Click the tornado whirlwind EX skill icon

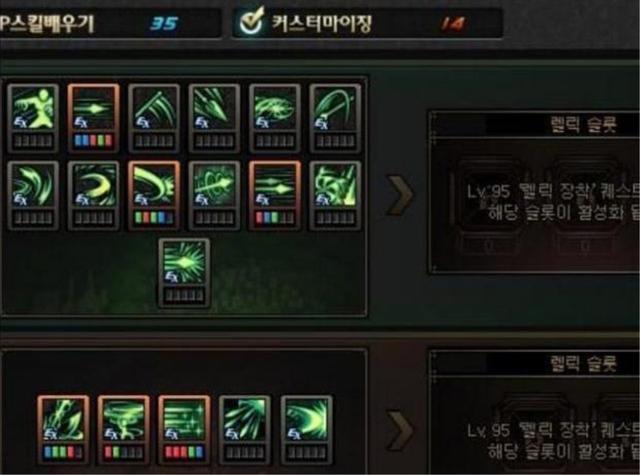[124, 420]
